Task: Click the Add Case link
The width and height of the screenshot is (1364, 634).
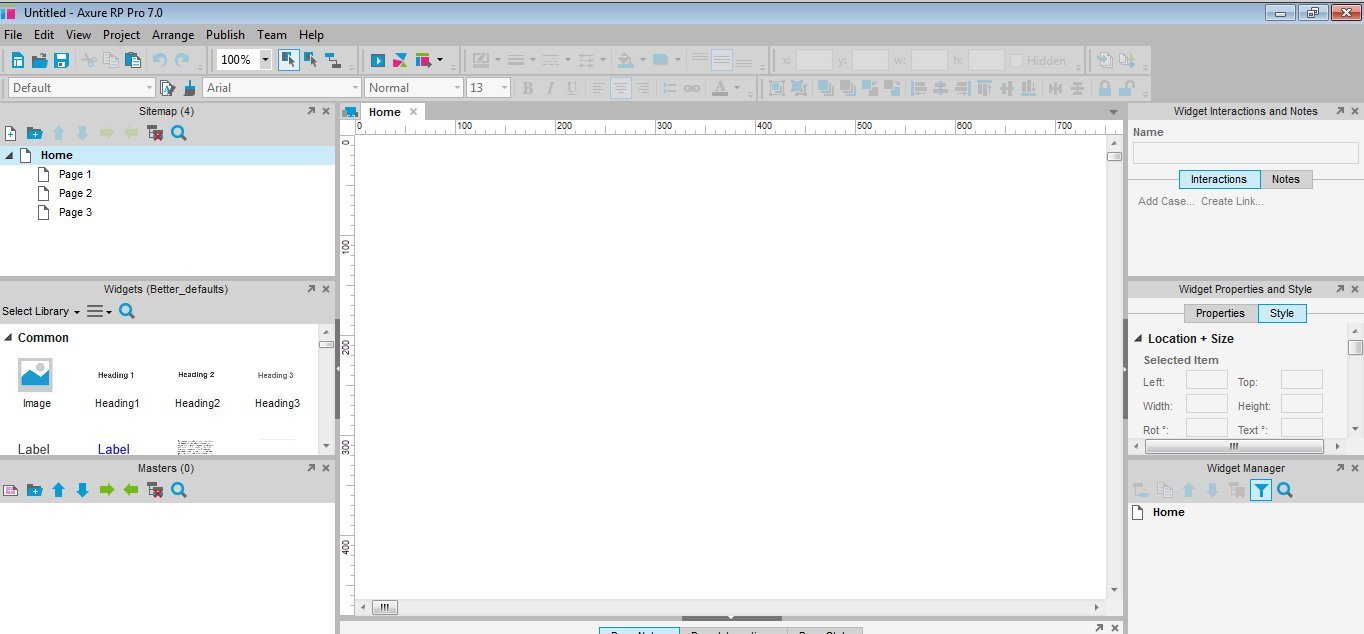Action: pos(1166,201)
